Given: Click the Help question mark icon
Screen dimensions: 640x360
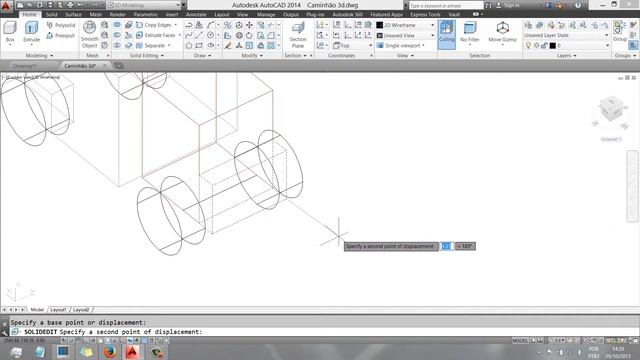Looking at the screenshot, I should click(x=578, y=5).
